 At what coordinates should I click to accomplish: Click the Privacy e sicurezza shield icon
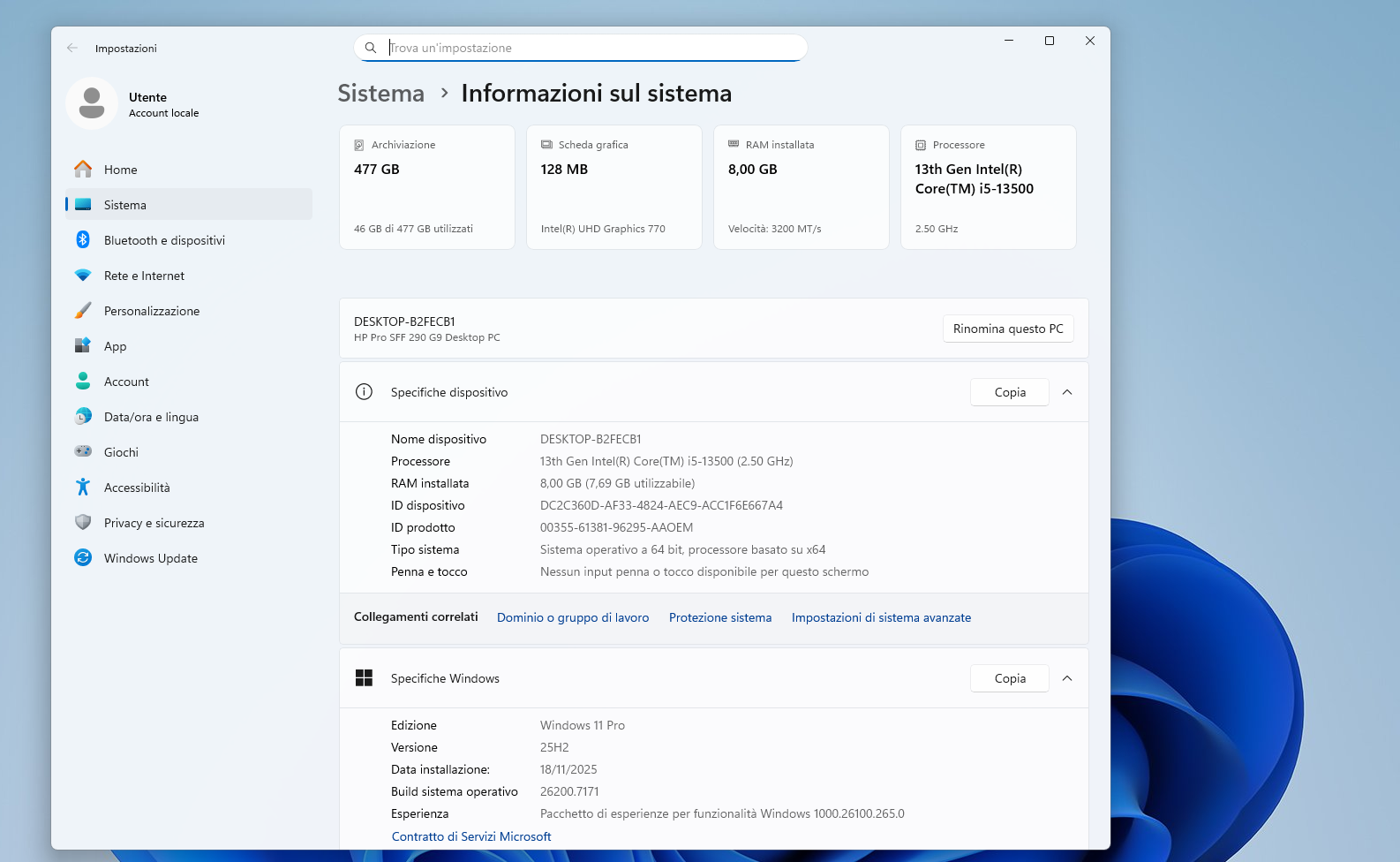pyautogui.click(x=83, y=522)
